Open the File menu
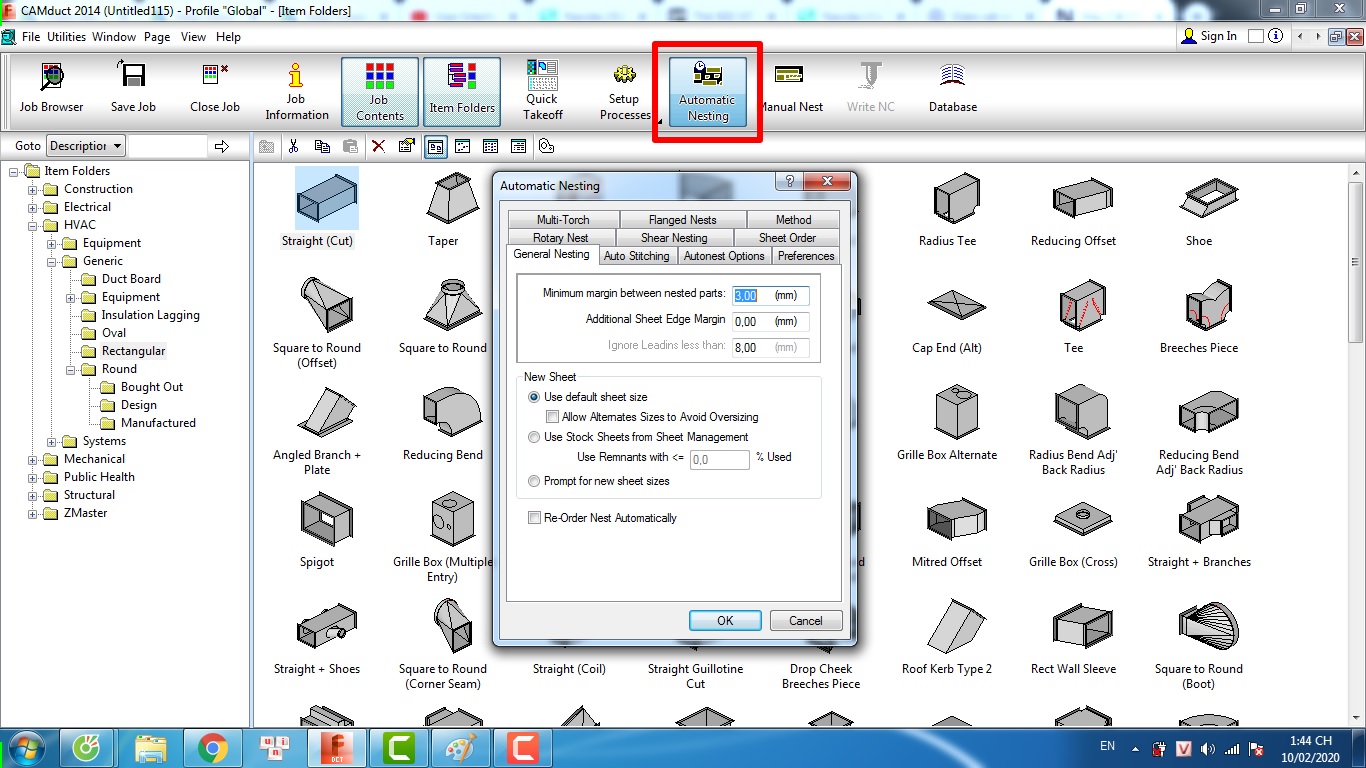Viewport: 1366px width, 768px height. click(31, 37)
